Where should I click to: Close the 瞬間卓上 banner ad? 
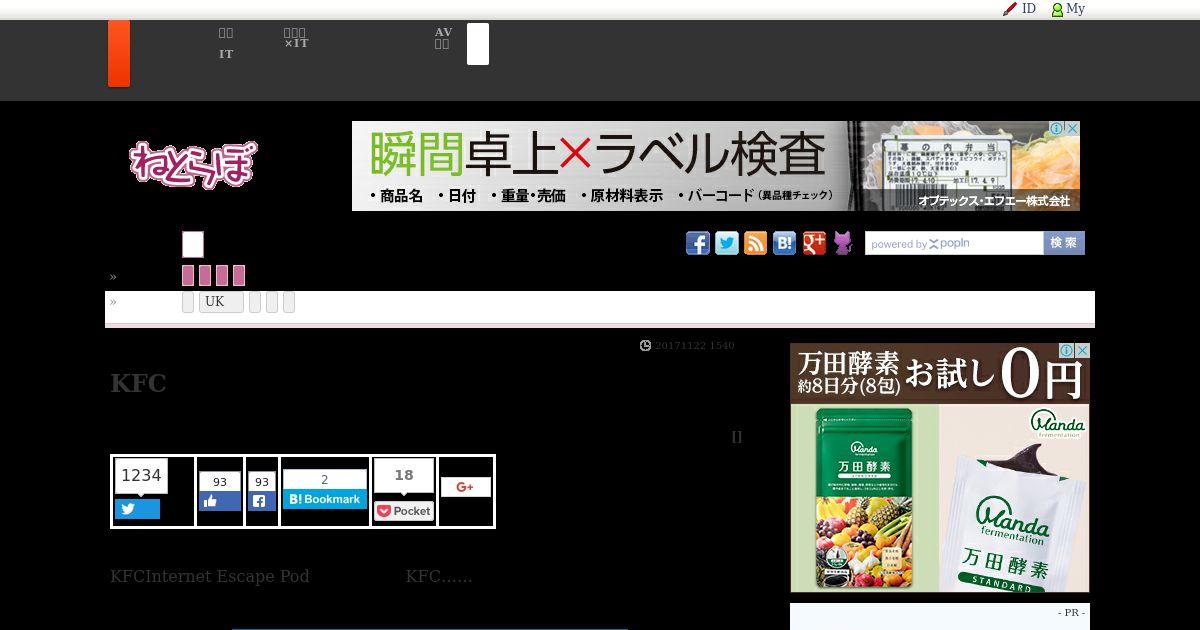[x=1072, y=129]
